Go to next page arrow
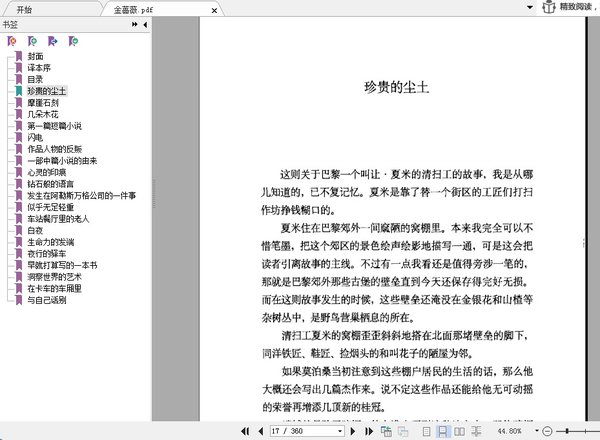The width and height of the screenshot is (600, 440). point(353,431)
